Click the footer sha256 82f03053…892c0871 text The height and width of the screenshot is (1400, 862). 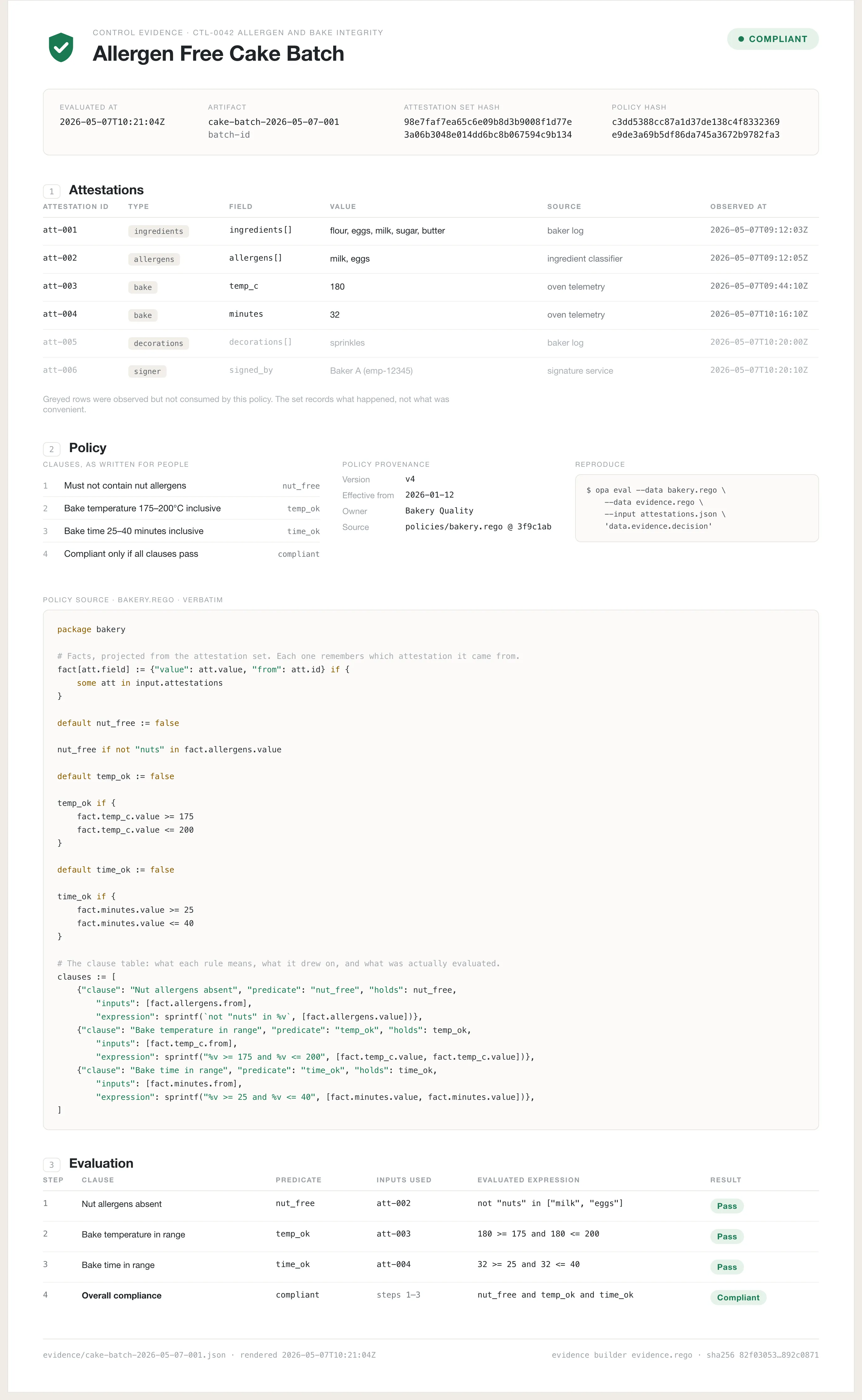[762, 1355]
